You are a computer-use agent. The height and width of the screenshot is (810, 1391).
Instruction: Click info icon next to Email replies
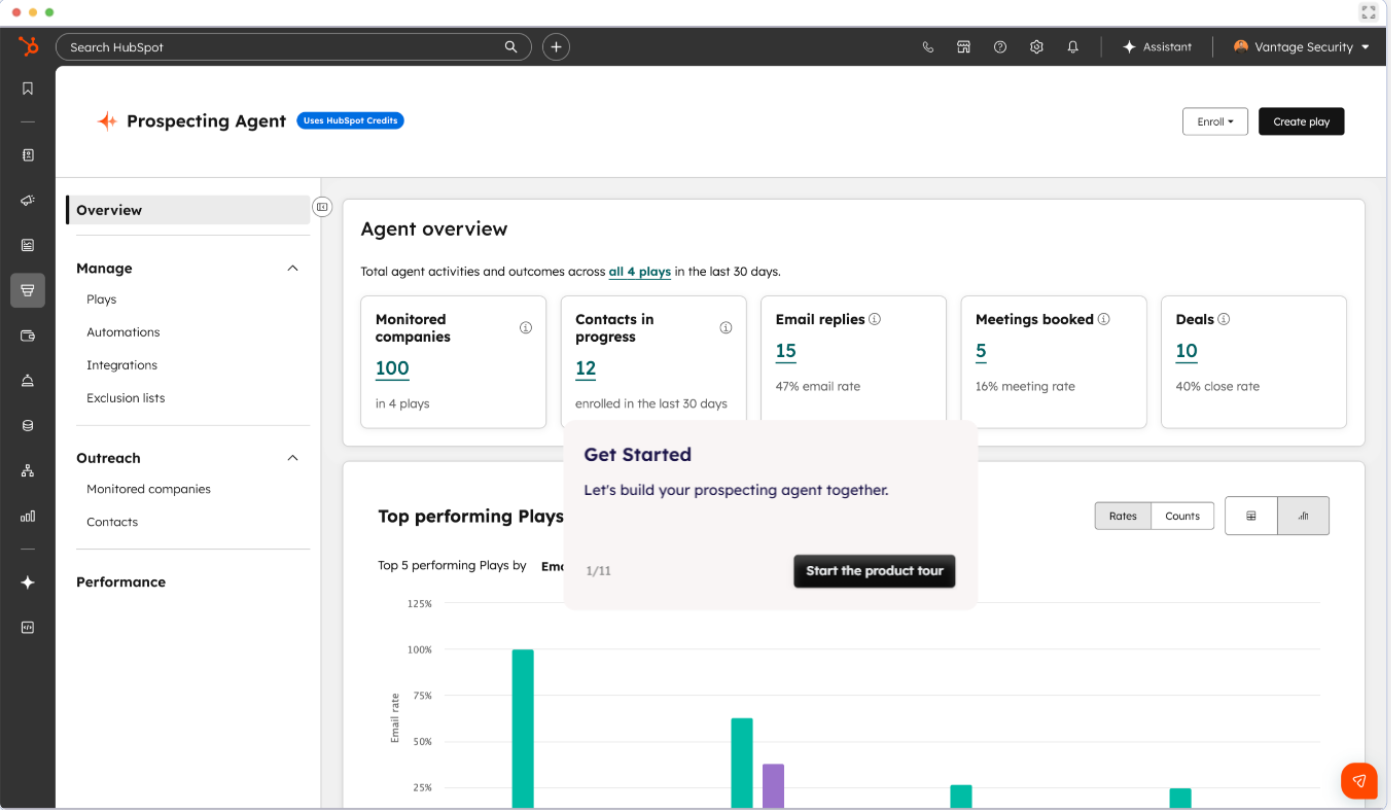(x=874, y=320)
